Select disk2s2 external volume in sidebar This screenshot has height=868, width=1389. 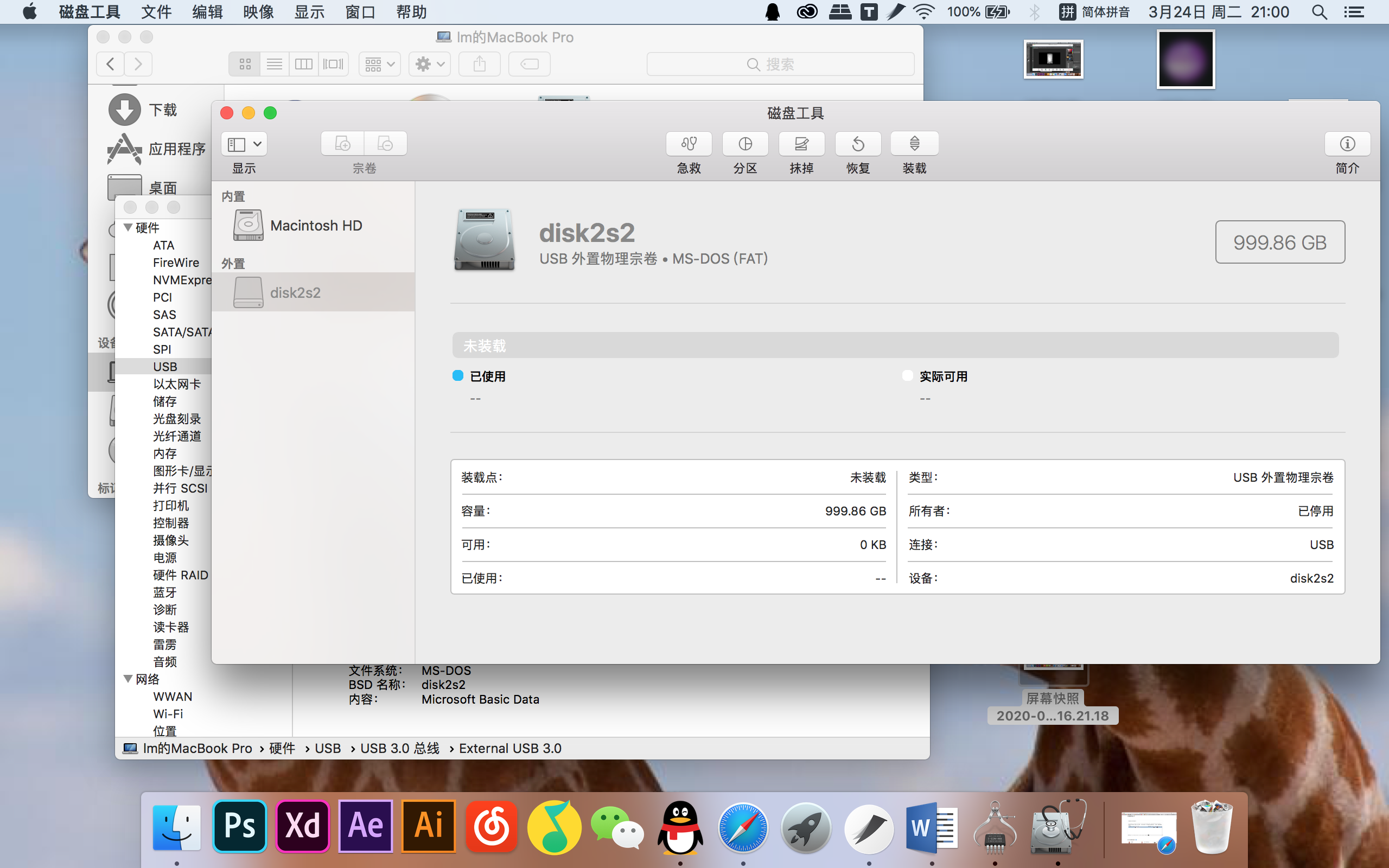point(295,293)
